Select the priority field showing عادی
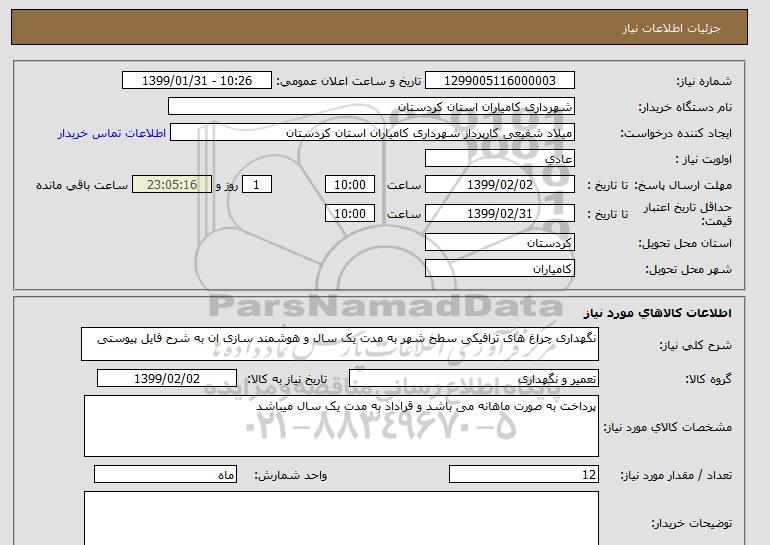Viewport: 770px width, 545px height. coord(500,159)
